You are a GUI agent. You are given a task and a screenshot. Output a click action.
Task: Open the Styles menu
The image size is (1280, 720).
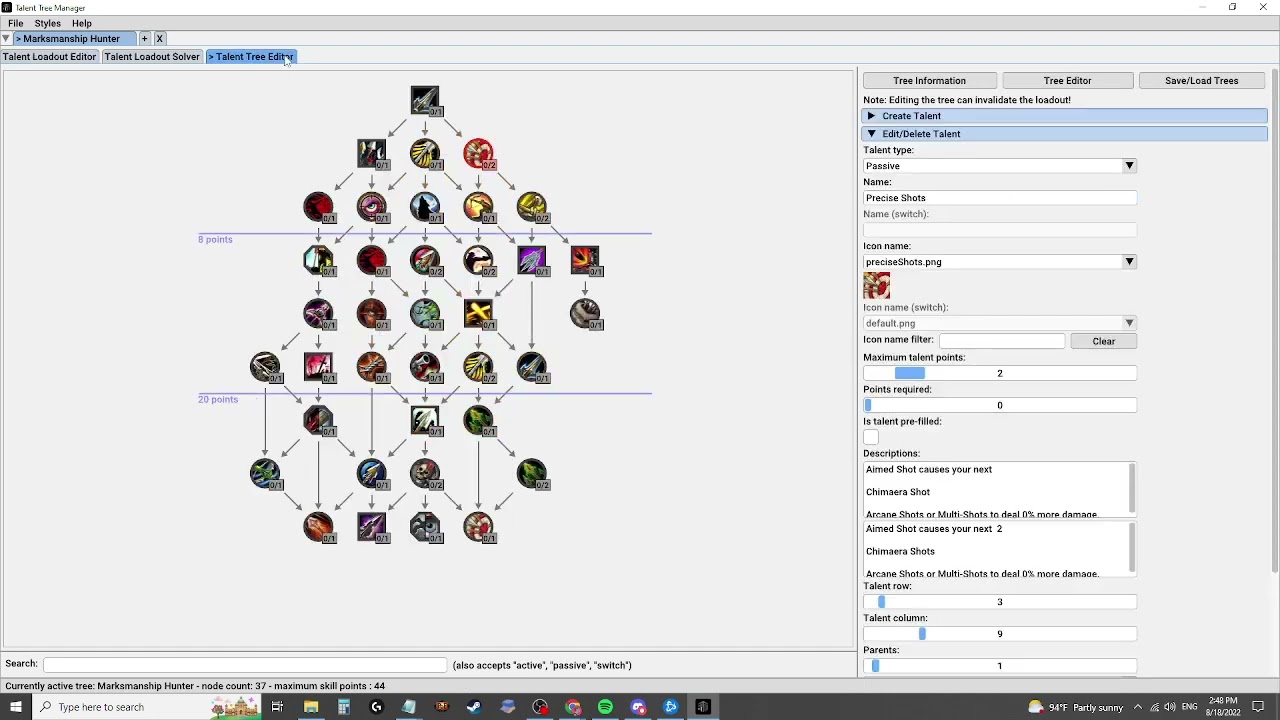tap(48, 23)
